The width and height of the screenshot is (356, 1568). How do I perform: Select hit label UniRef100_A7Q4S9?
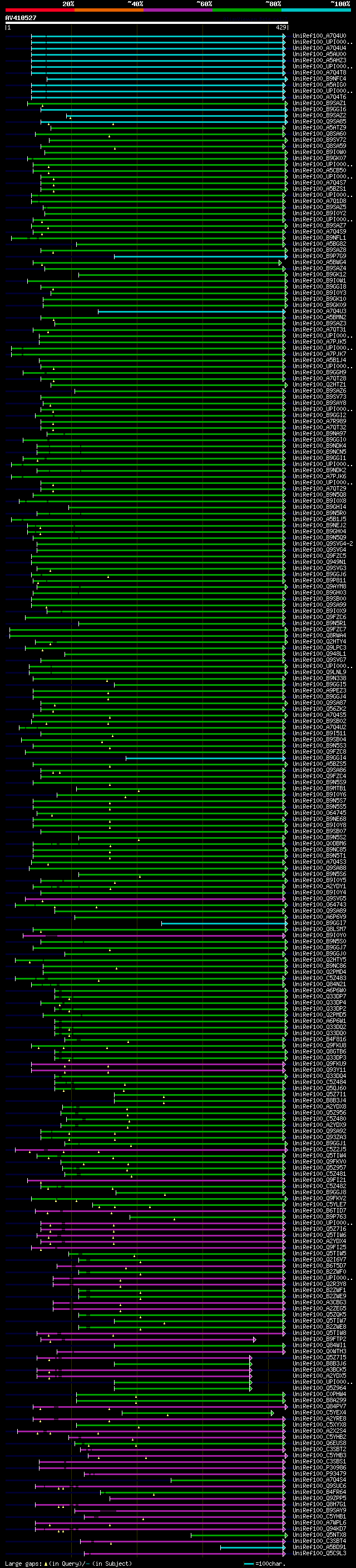[x=319, y=232]
